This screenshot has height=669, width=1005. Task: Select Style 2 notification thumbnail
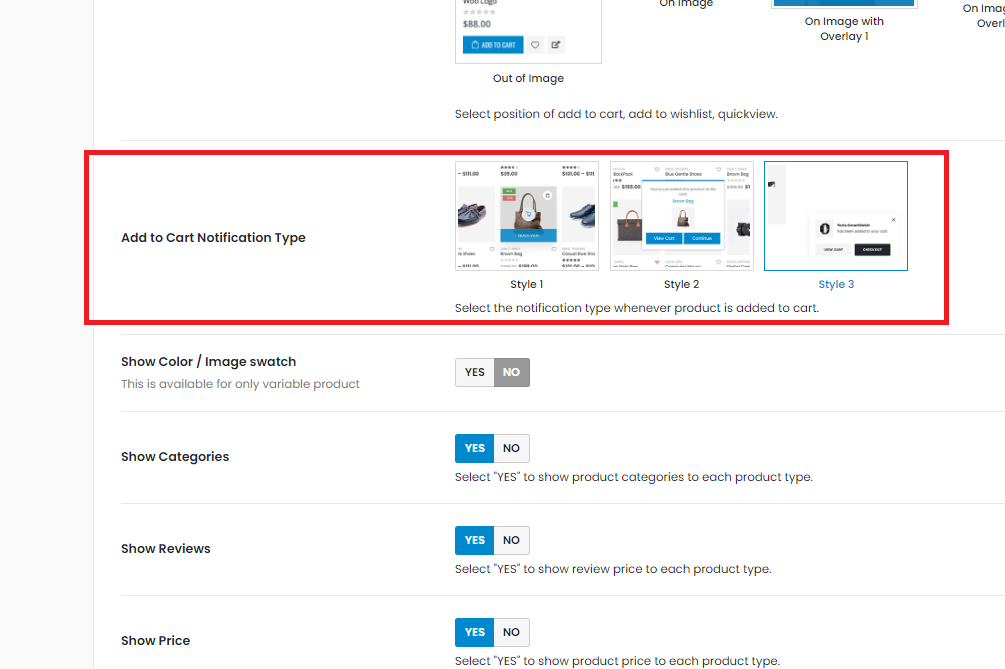coord(681,216)
